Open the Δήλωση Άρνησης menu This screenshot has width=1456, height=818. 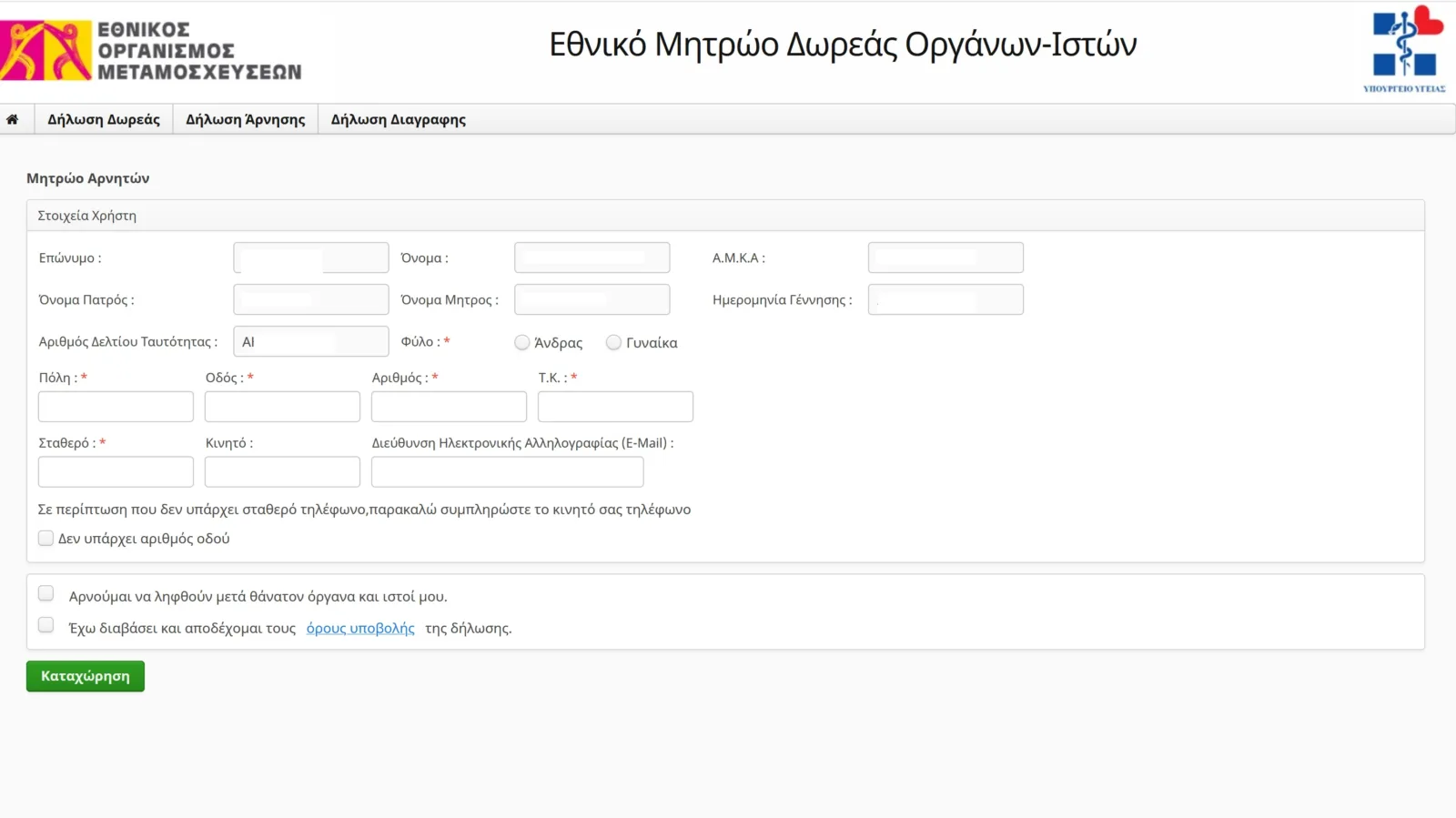click(x=246, y=119)
